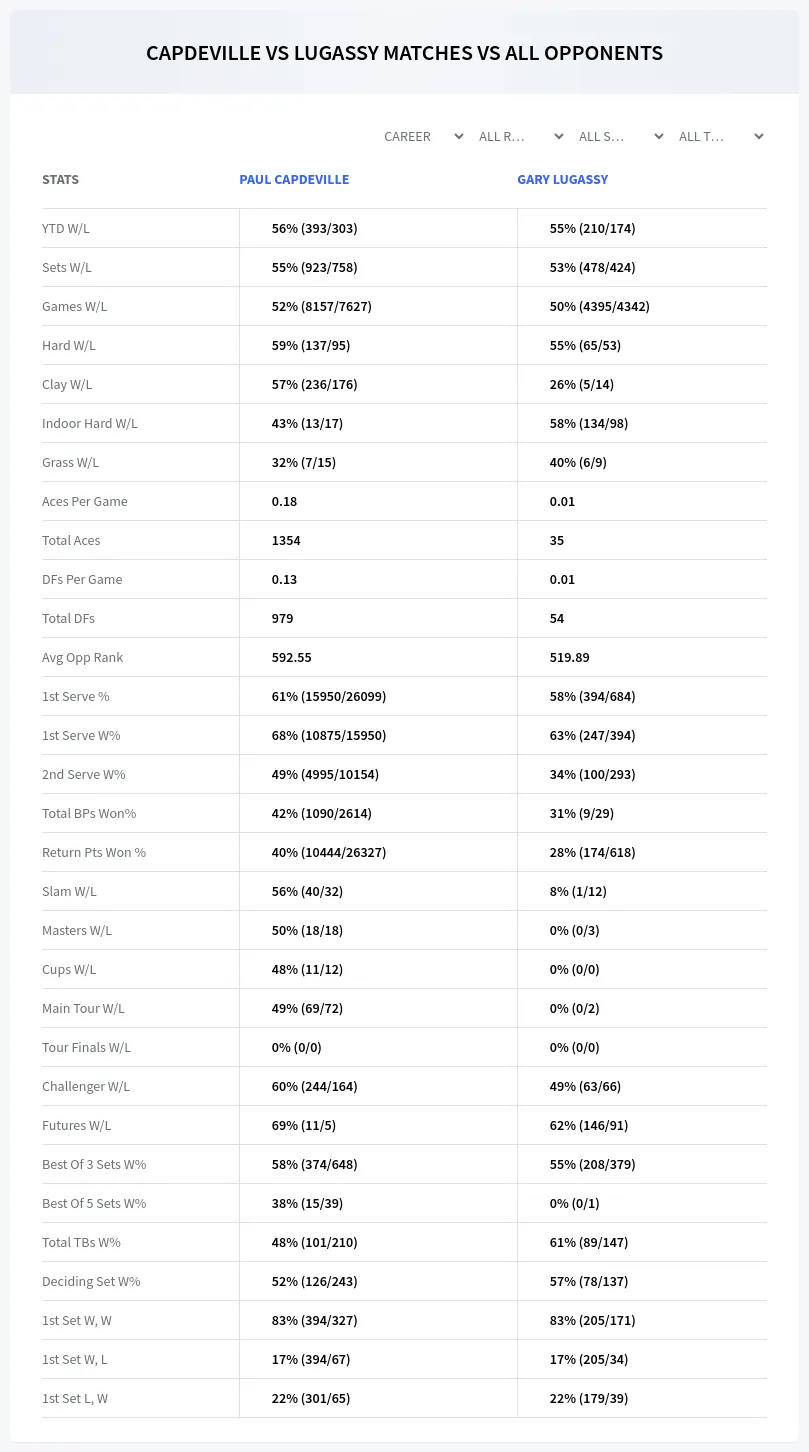Image resolution: width=809 pixels, height=1452 pixels.
Task: Select the Avg Opp Rank row label
Action: 83,657
